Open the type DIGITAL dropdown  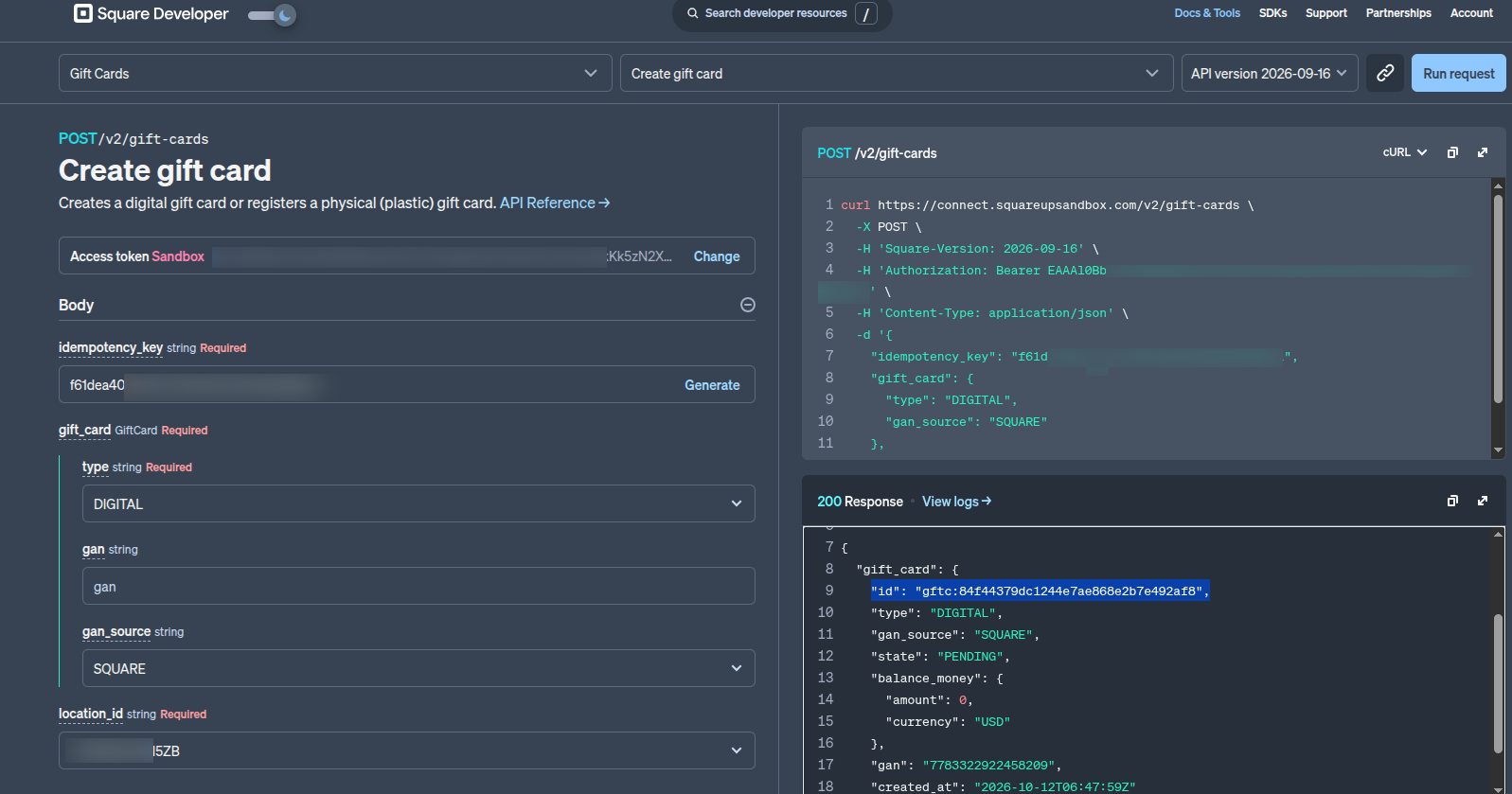coord(418,503)
